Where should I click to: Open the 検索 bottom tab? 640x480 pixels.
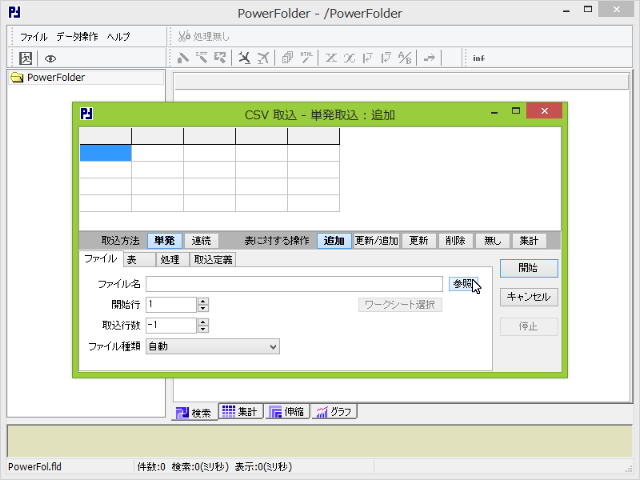pyautogui.click(x=194, y=413)
